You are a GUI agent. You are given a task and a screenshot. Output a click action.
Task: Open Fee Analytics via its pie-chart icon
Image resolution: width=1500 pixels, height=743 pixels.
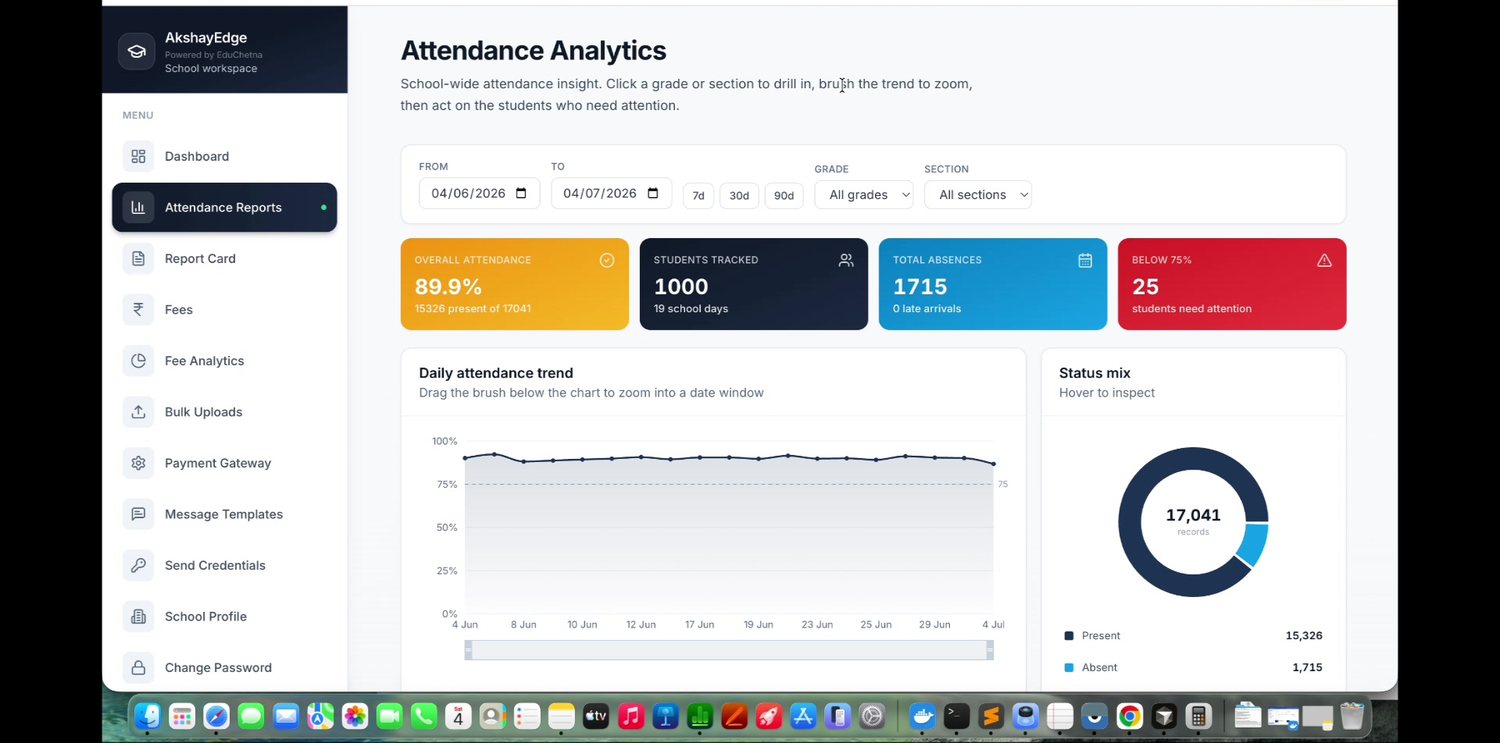(x=138, y=360)
